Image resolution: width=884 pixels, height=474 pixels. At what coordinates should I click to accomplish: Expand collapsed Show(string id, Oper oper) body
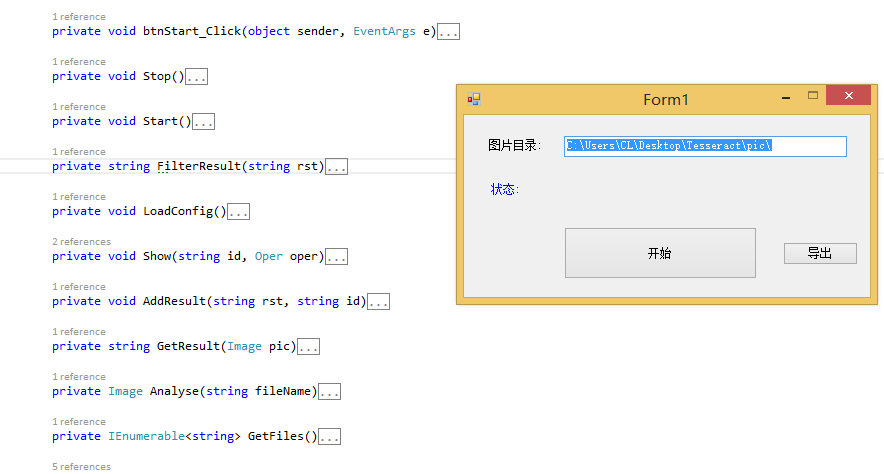(x=337, y=257)
